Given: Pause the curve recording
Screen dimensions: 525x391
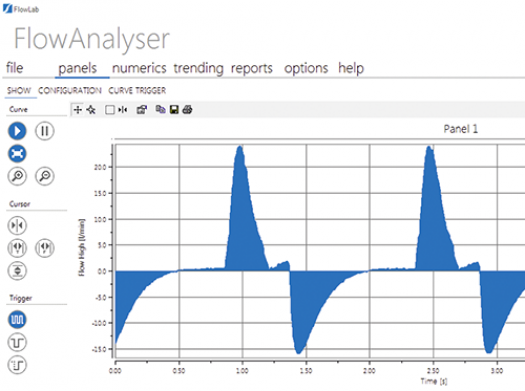Looking at the screenshot, I should [x=45, y=131].
